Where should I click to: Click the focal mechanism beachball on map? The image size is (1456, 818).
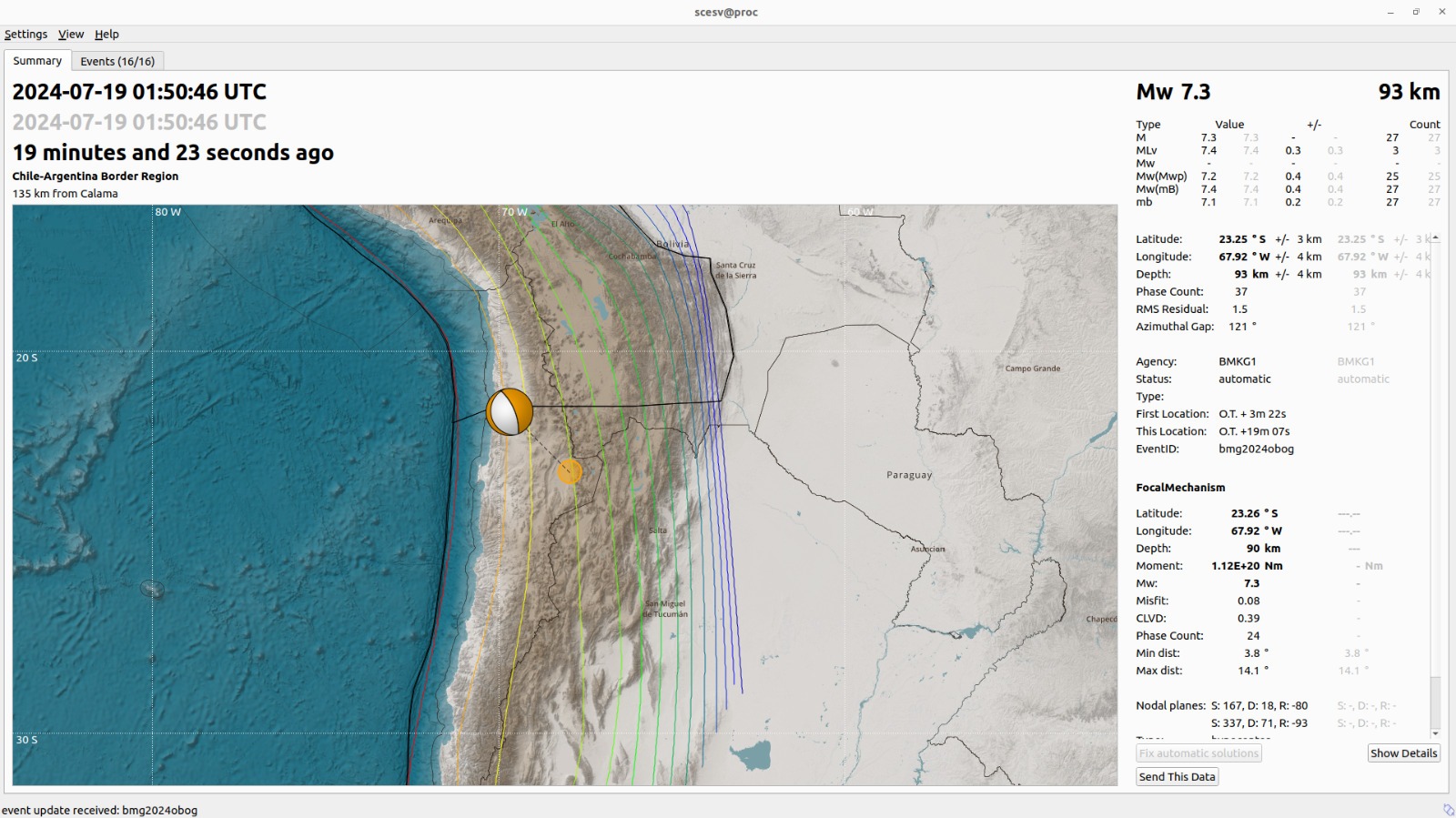pos(510,412)
